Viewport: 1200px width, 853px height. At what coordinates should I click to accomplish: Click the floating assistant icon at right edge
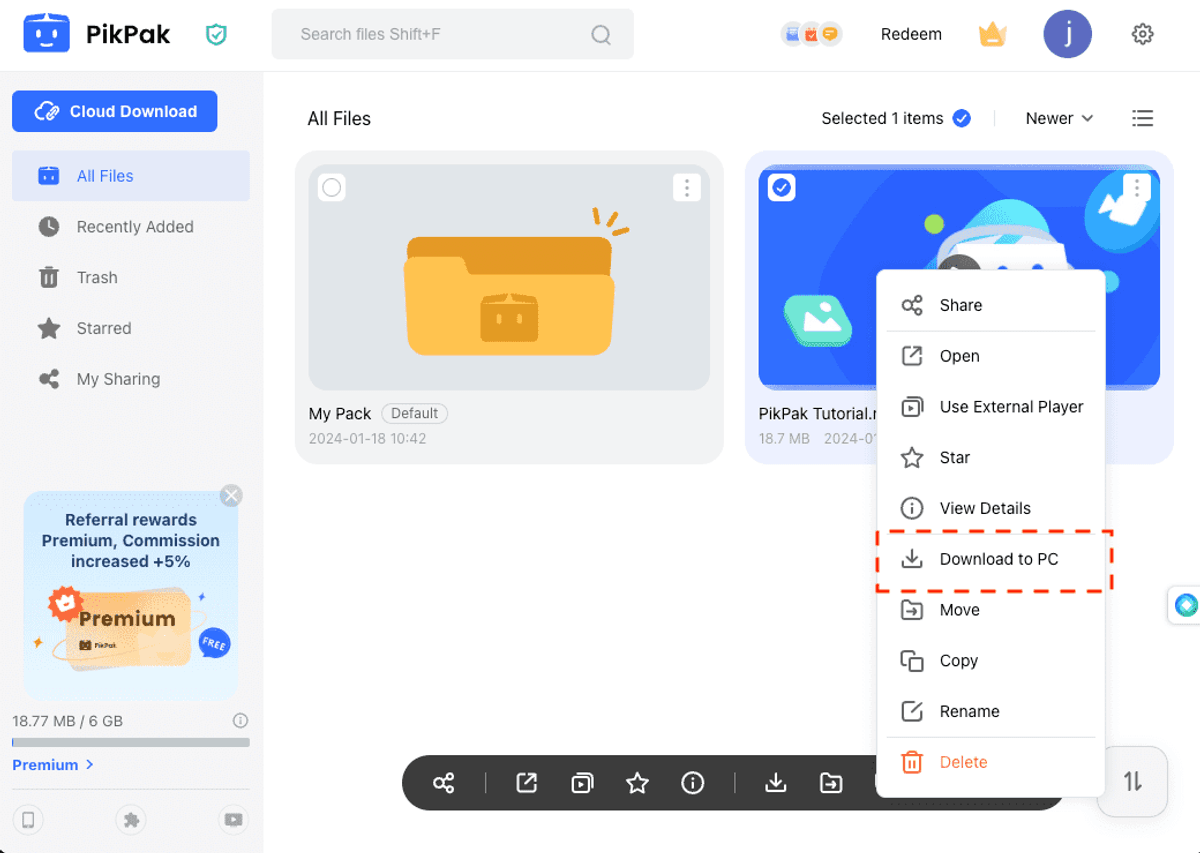click(1186, 605)
